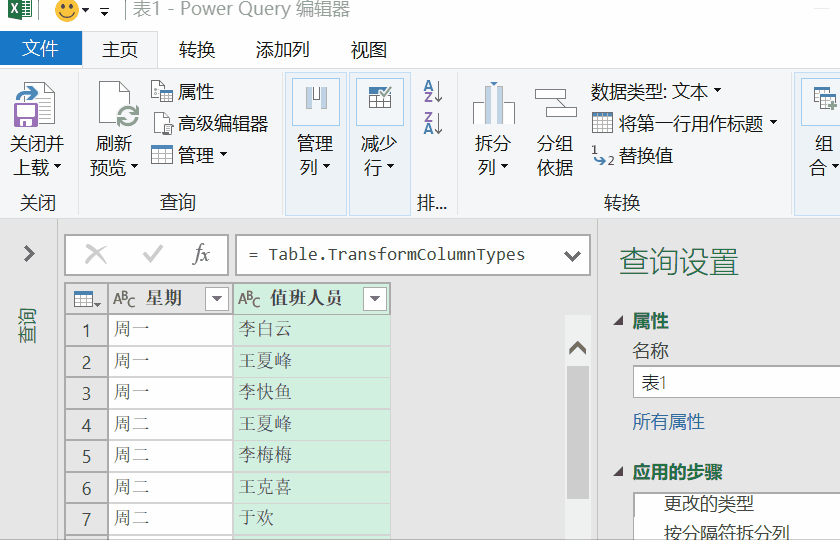Select the 更改的类型 applied step

(709, 504)
